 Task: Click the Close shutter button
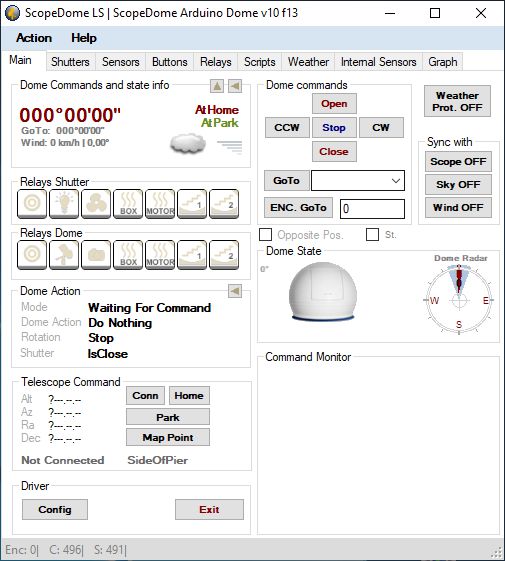tap(334, 152)
